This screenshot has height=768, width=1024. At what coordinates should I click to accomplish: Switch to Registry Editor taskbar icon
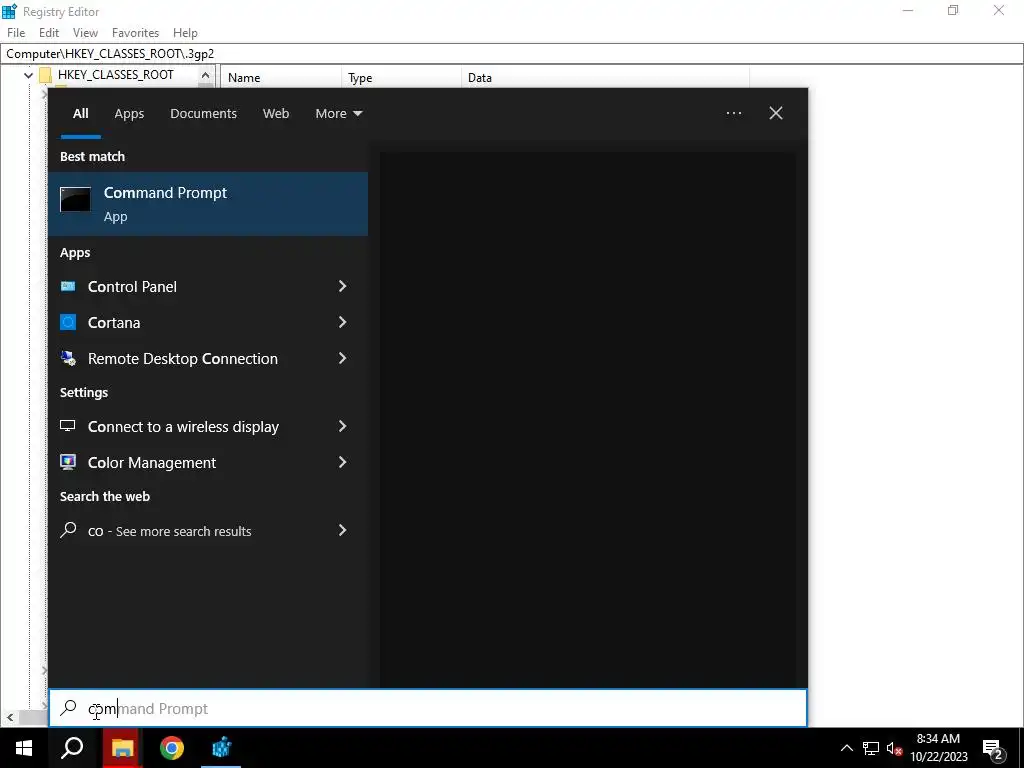[x=221, y=748]
